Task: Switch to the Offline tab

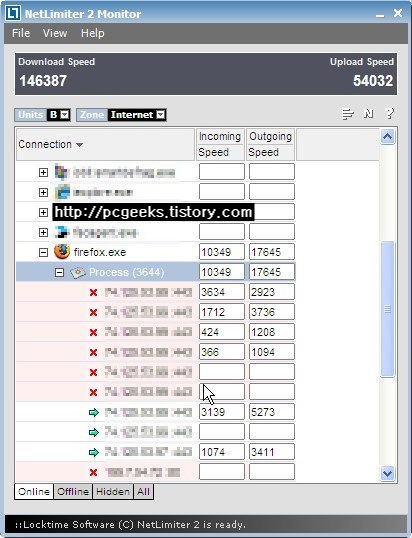Action: (x=73, y=492)
